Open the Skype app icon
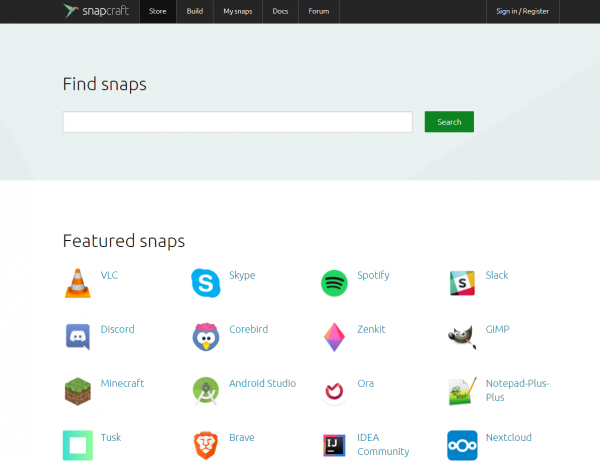Viewport: 600px width, 461px height. [205, 283]
